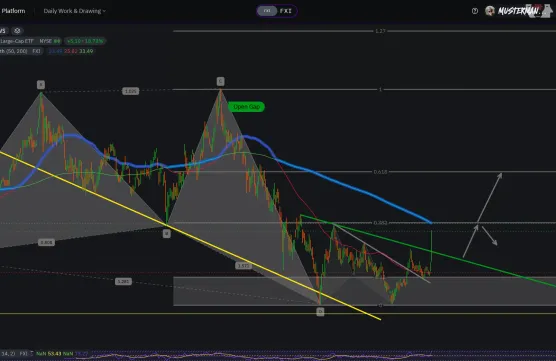Image resolution: width=556 pixels, height=361 pixels.
Task: Click the green Open Gap annotation label
Action: pyautogui.click(x=246, y=107)
